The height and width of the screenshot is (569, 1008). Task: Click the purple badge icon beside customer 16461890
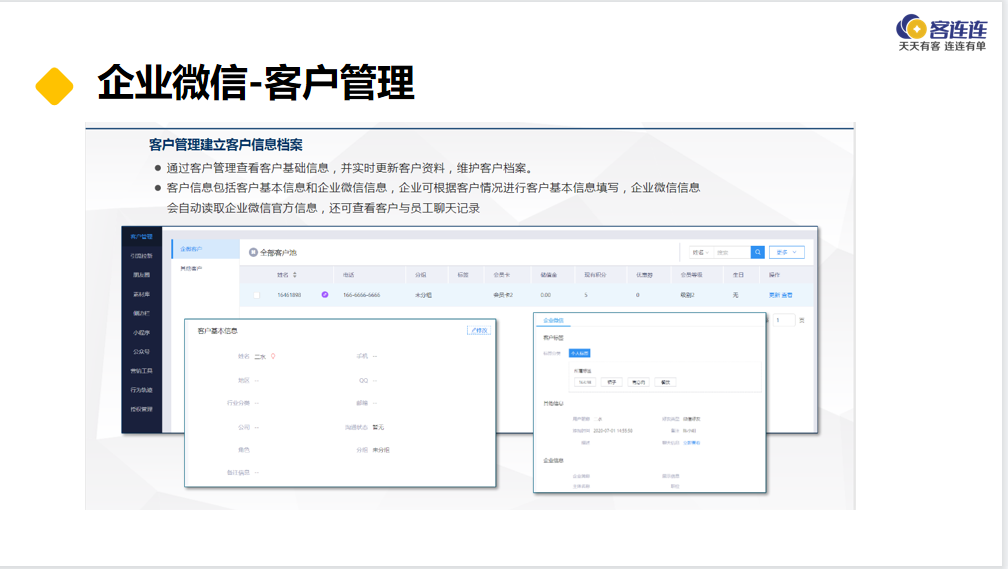[x=325, y=295]
